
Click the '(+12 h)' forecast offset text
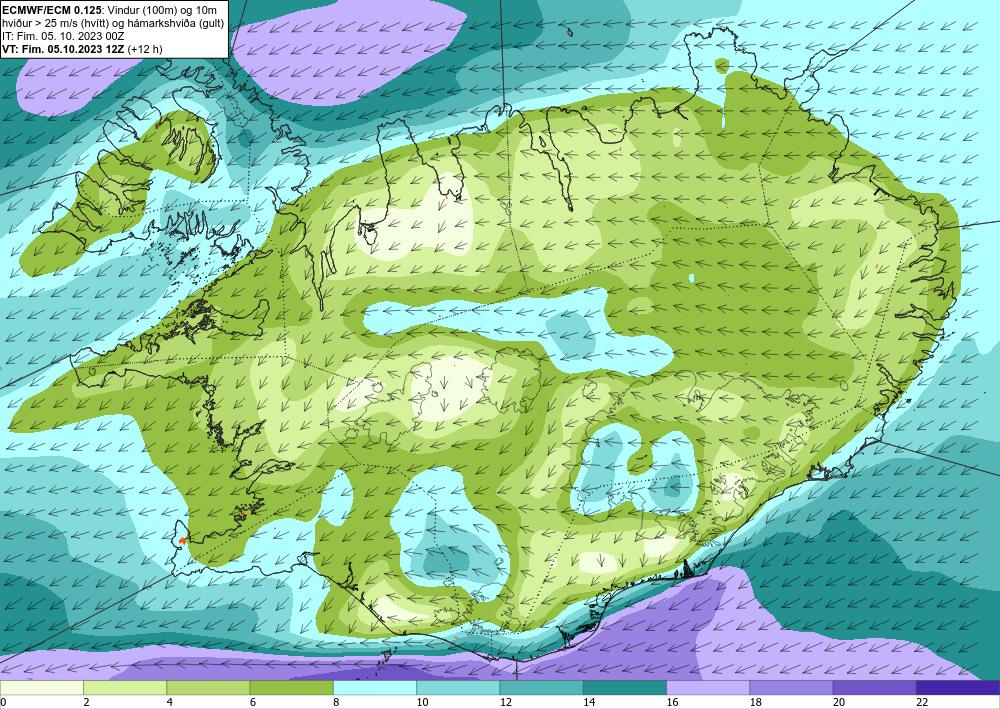coord(145,49)
